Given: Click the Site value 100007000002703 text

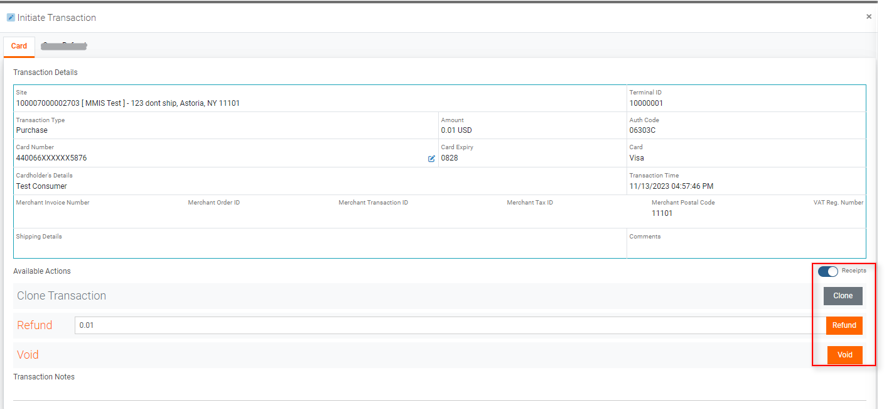Looking at the screenshot, I should click(128, 104).
